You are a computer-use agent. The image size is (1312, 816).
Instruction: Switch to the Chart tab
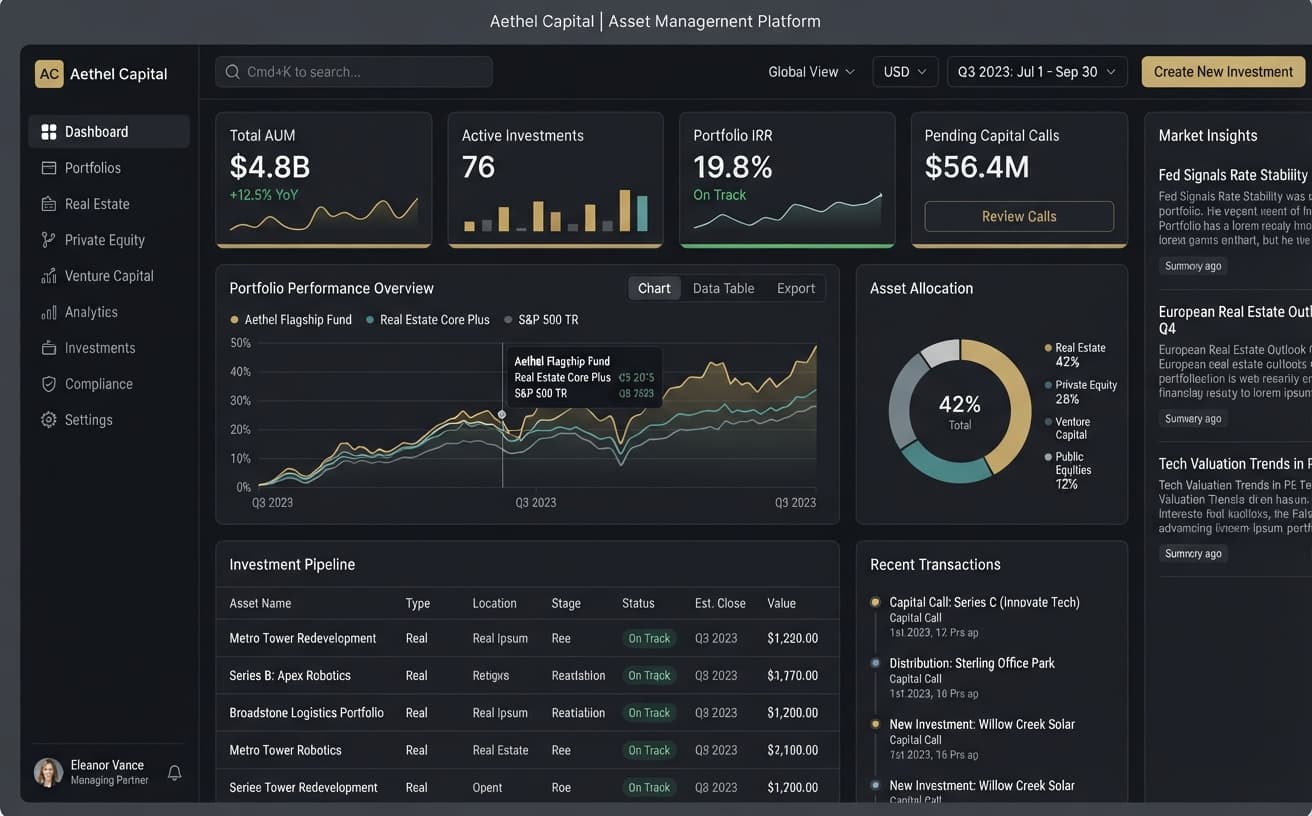pos(654,288)
